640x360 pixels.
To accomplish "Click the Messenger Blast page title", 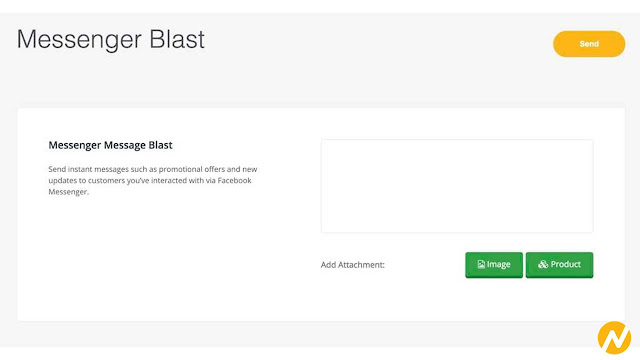I will [111, 40].
